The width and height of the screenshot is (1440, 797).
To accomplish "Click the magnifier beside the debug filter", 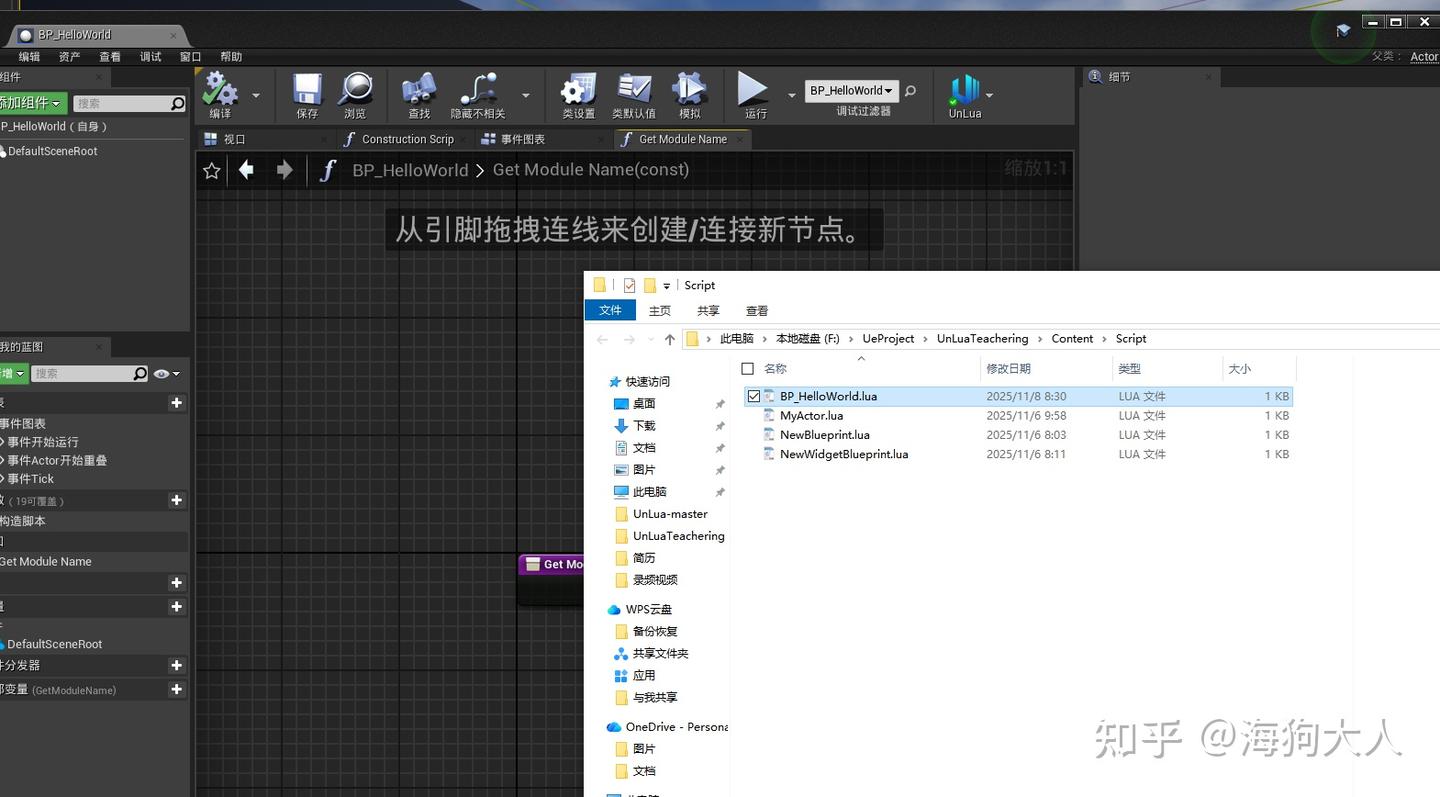I will 910,91.
